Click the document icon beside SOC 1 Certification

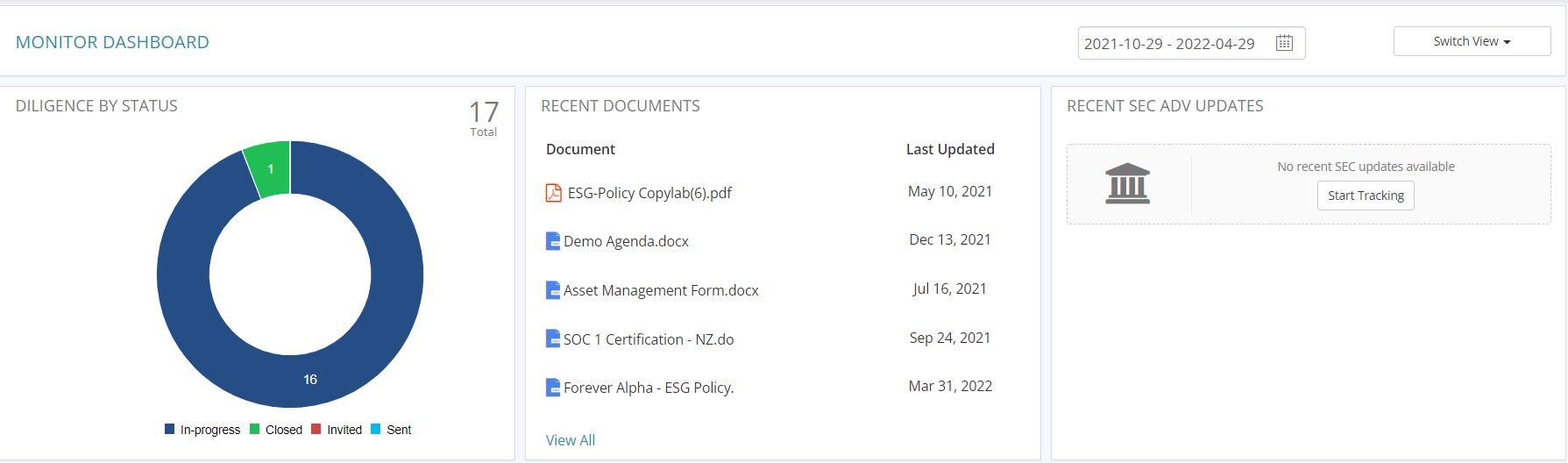[x=553, y=338]
